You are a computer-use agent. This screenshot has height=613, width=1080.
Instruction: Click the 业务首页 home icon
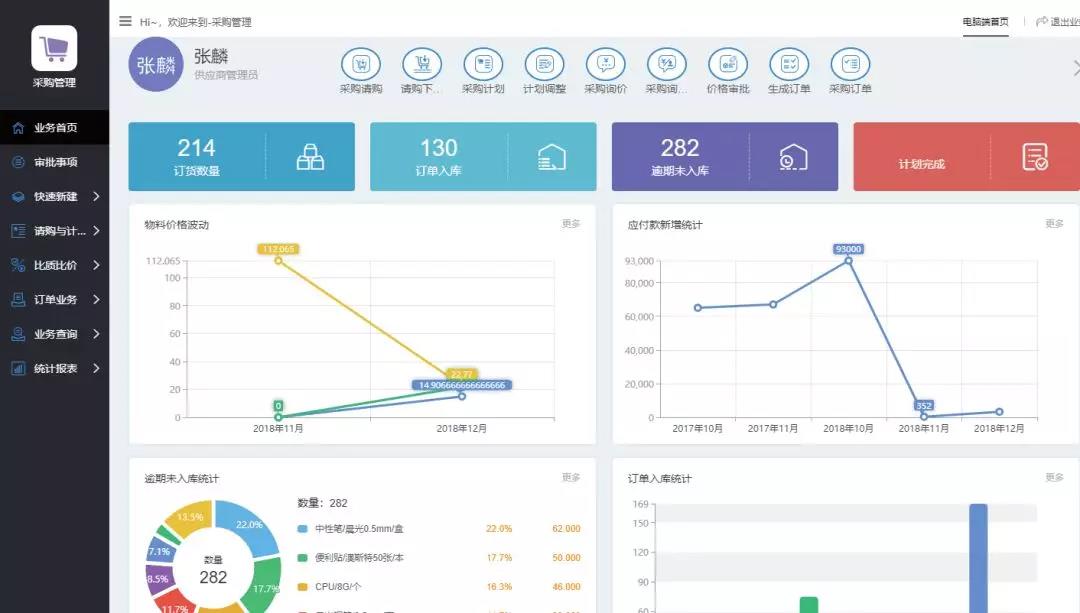(19, 127)
